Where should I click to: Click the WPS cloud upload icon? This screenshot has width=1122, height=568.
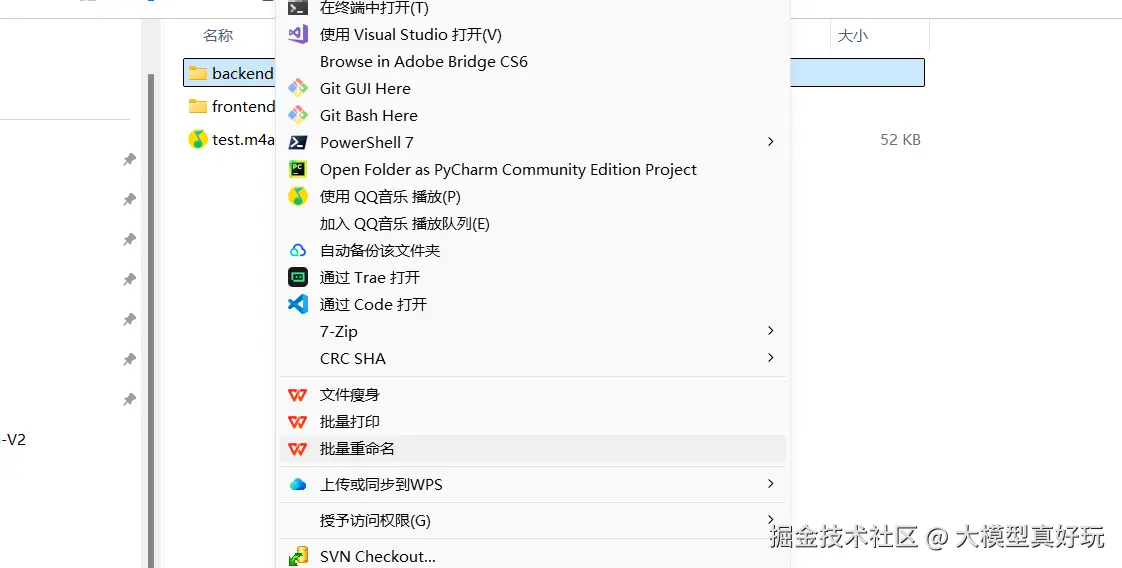click(x=298, y=484)
